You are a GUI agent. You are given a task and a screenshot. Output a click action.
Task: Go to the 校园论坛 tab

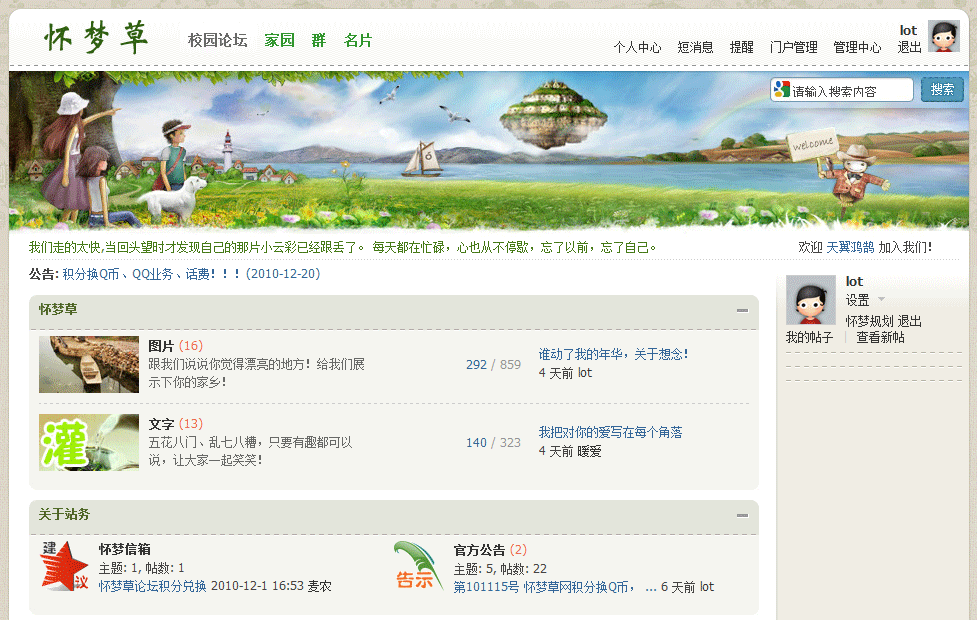click(217, 41)
